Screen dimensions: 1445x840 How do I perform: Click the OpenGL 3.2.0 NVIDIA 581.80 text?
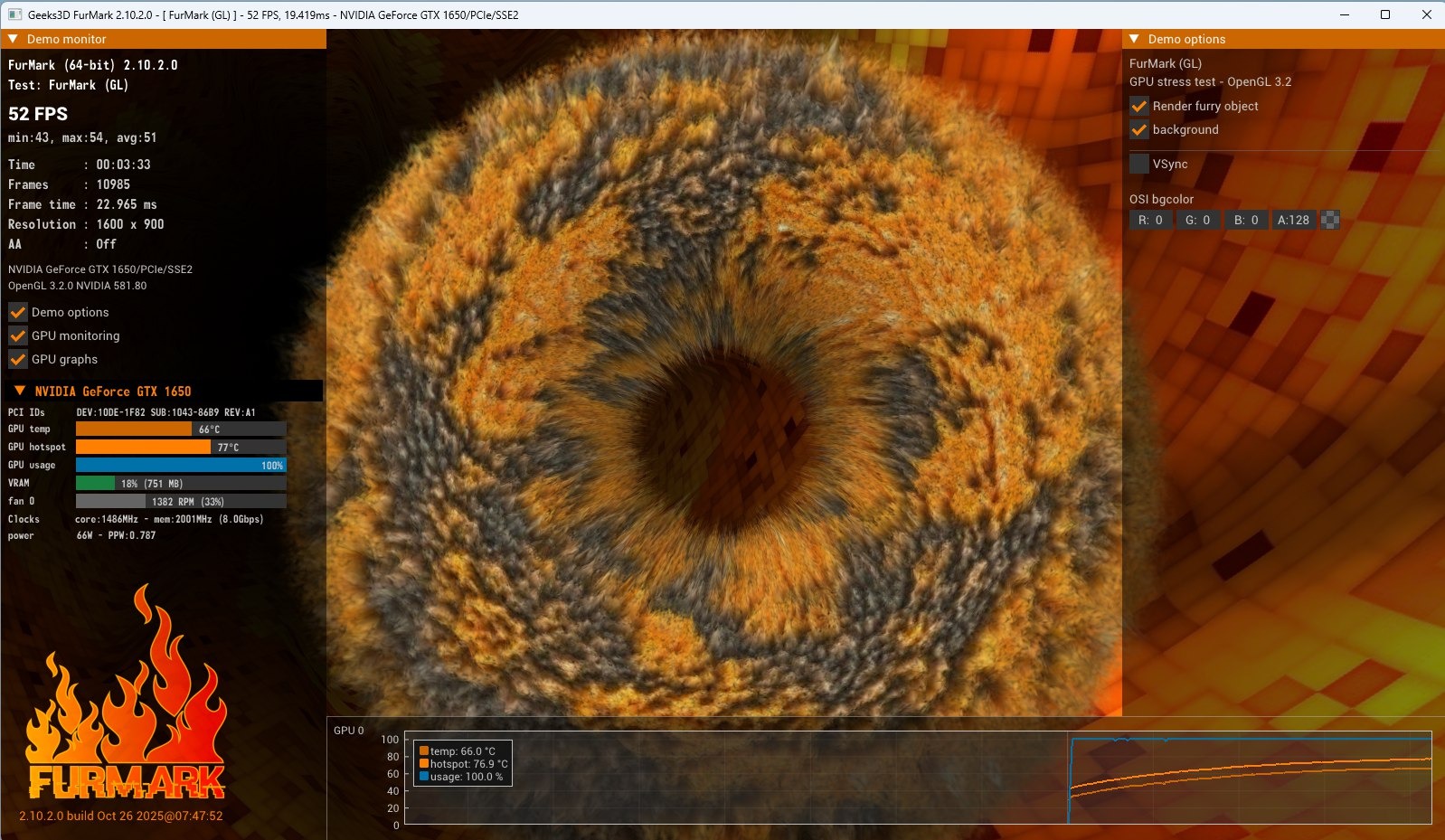[x=78, y=286]
